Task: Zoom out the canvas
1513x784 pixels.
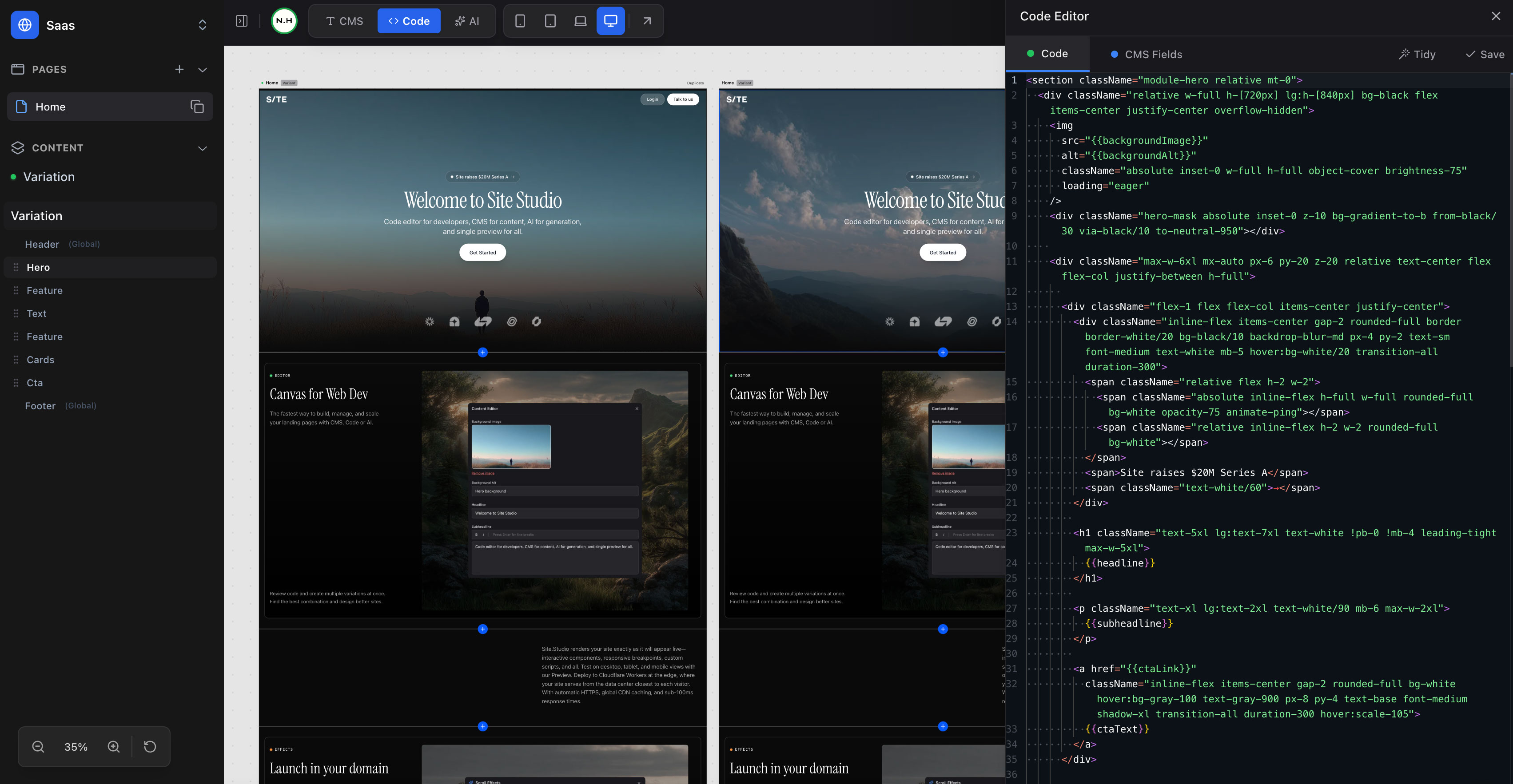Action: point(38,746)
